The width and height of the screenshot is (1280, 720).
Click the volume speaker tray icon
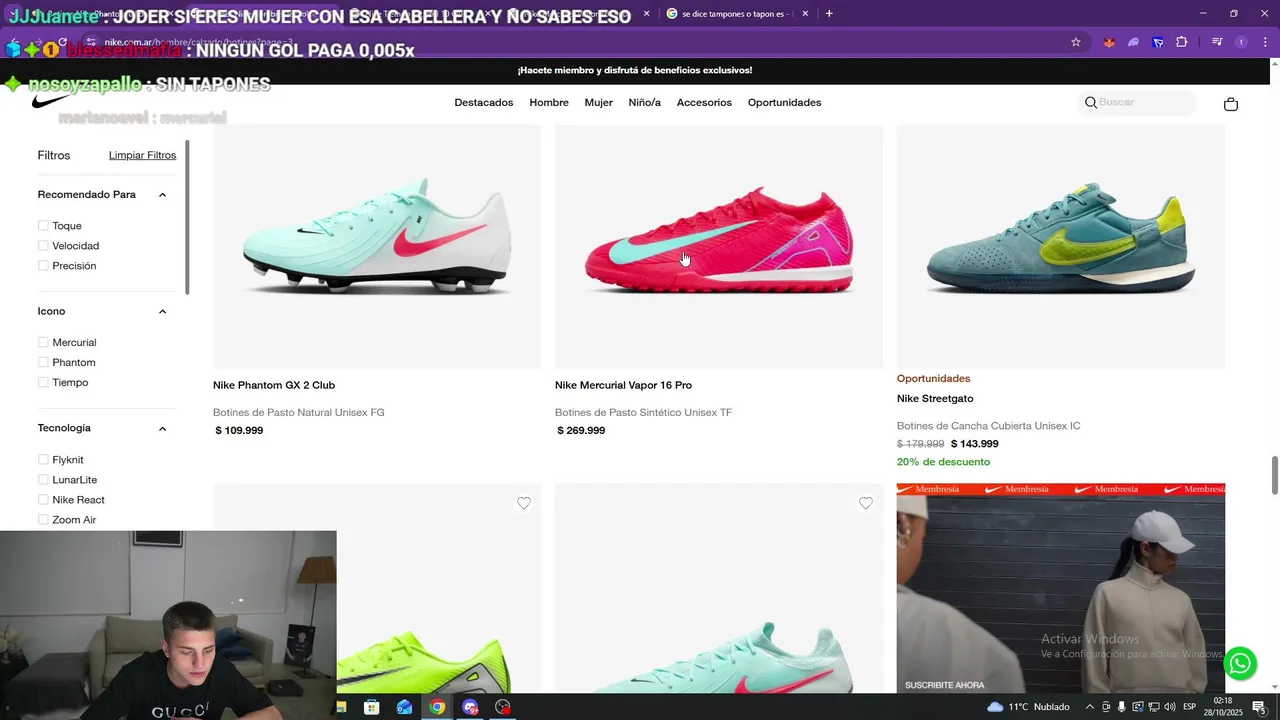pyautogui.click(x=1169, y=707)
